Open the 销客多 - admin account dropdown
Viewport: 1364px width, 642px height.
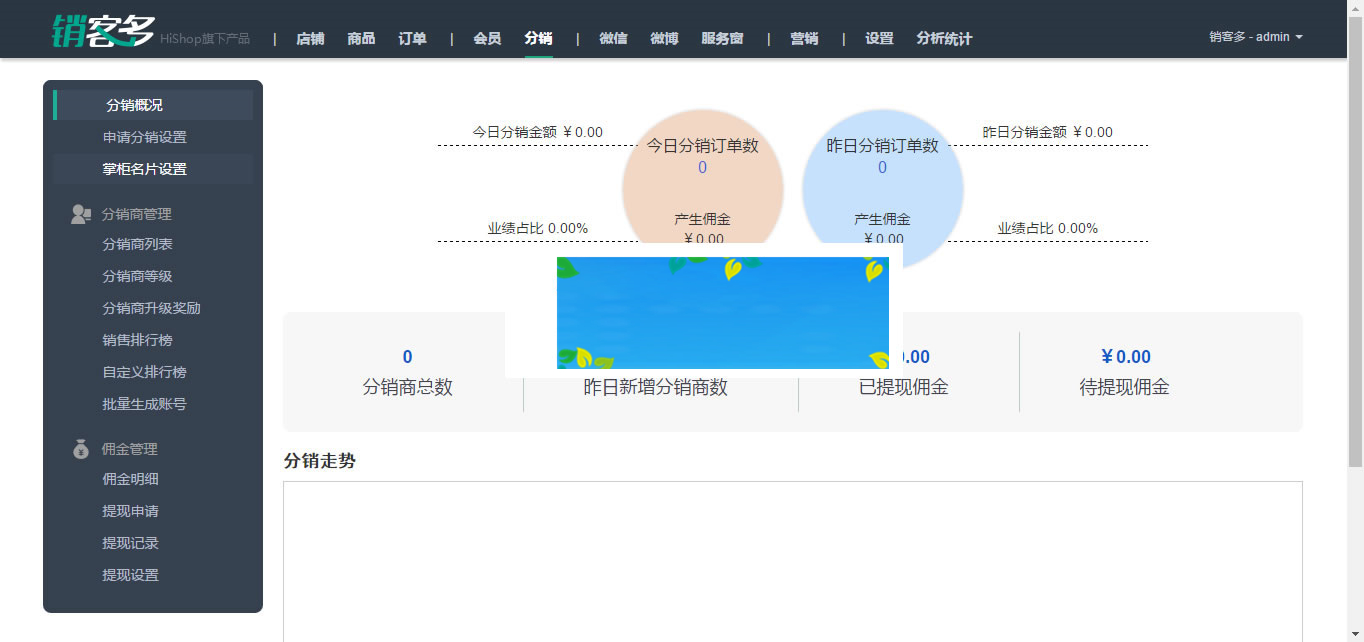pyautogui.click(x=1254, y=36)
